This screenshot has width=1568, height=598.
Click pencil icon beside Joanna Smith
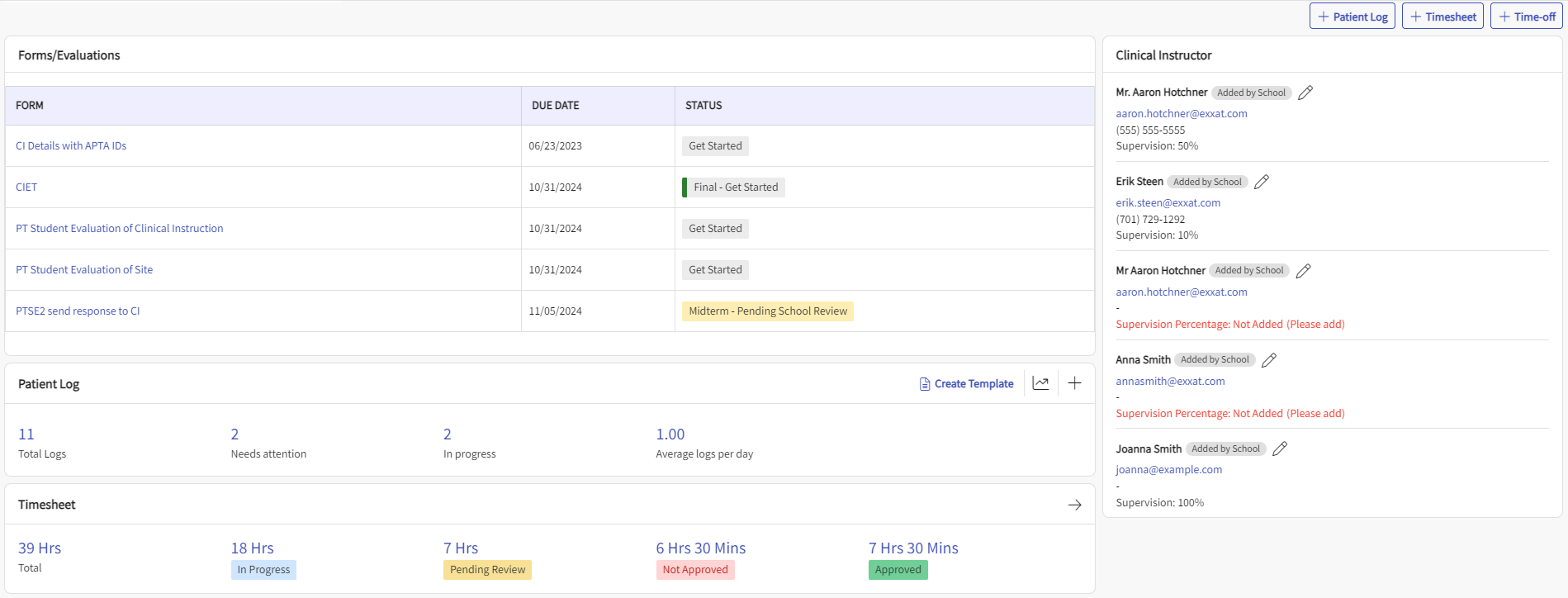[1280, 448]
